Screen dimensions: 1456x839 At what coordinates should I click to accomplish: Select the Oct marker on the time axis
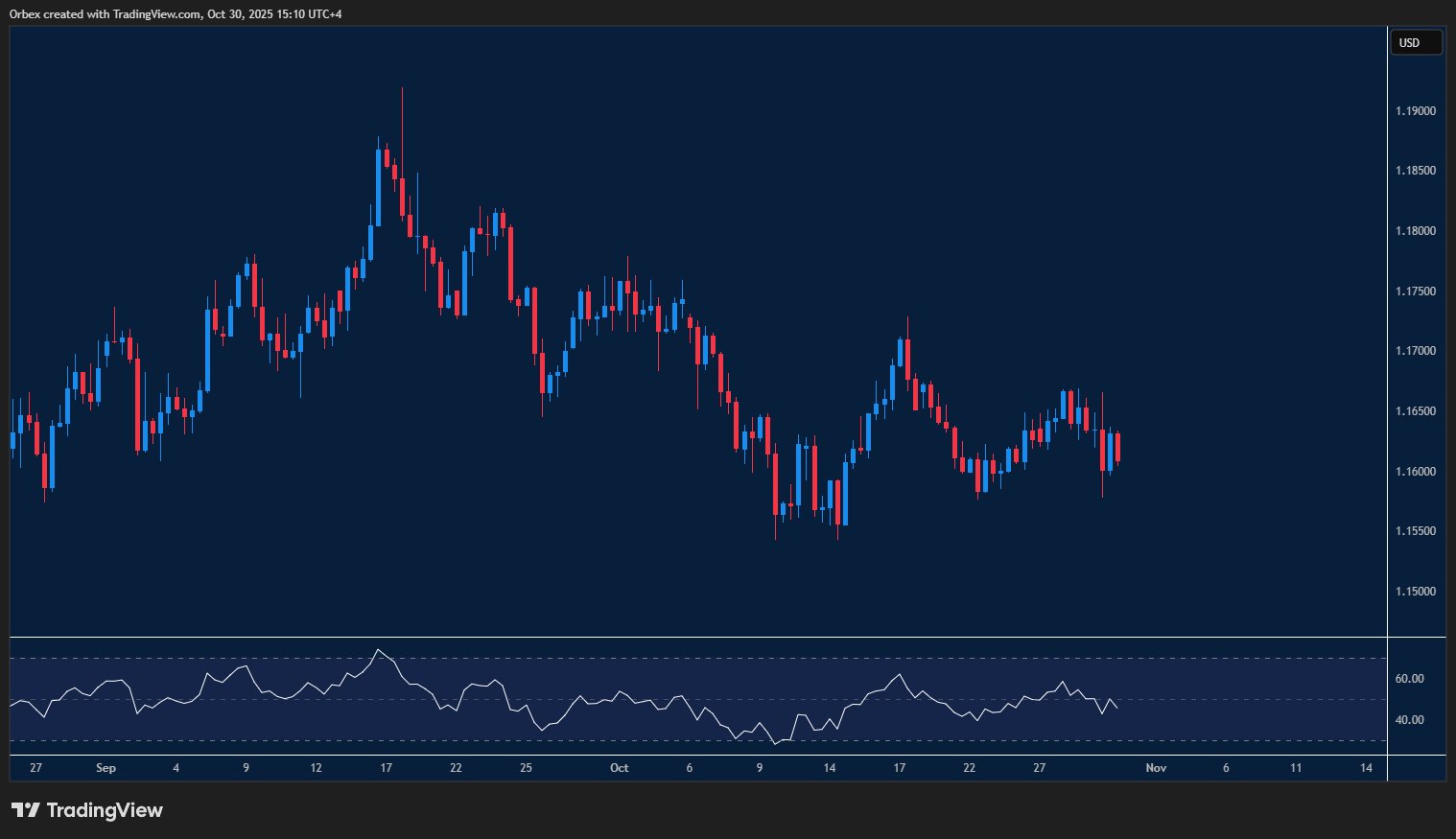[619, 768]
